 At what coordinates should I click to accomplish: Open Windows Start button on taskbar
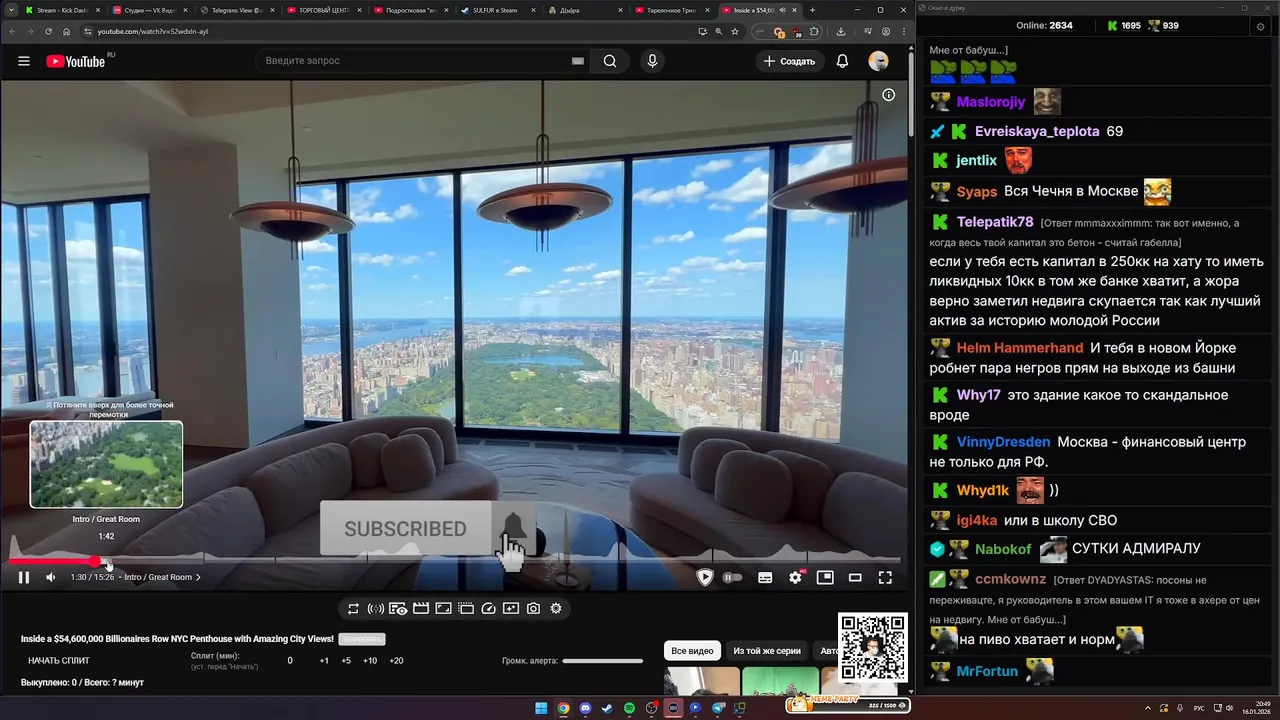pos(541,708)
